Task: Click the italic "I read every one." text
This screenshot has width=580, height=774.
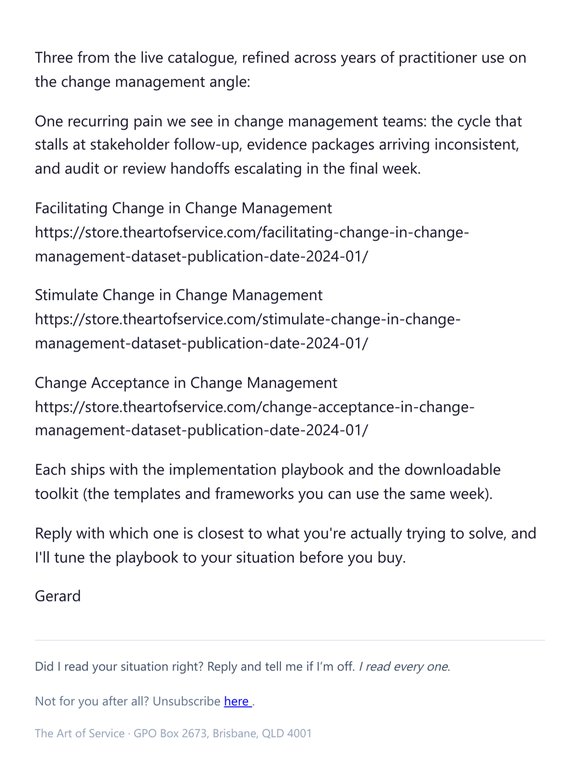Action: pyautogui.click(x=404, y=666)
